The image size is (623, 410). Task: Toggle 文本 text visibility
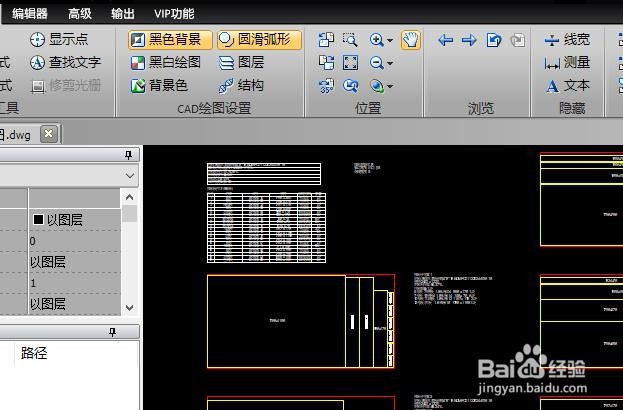[567, 85]
